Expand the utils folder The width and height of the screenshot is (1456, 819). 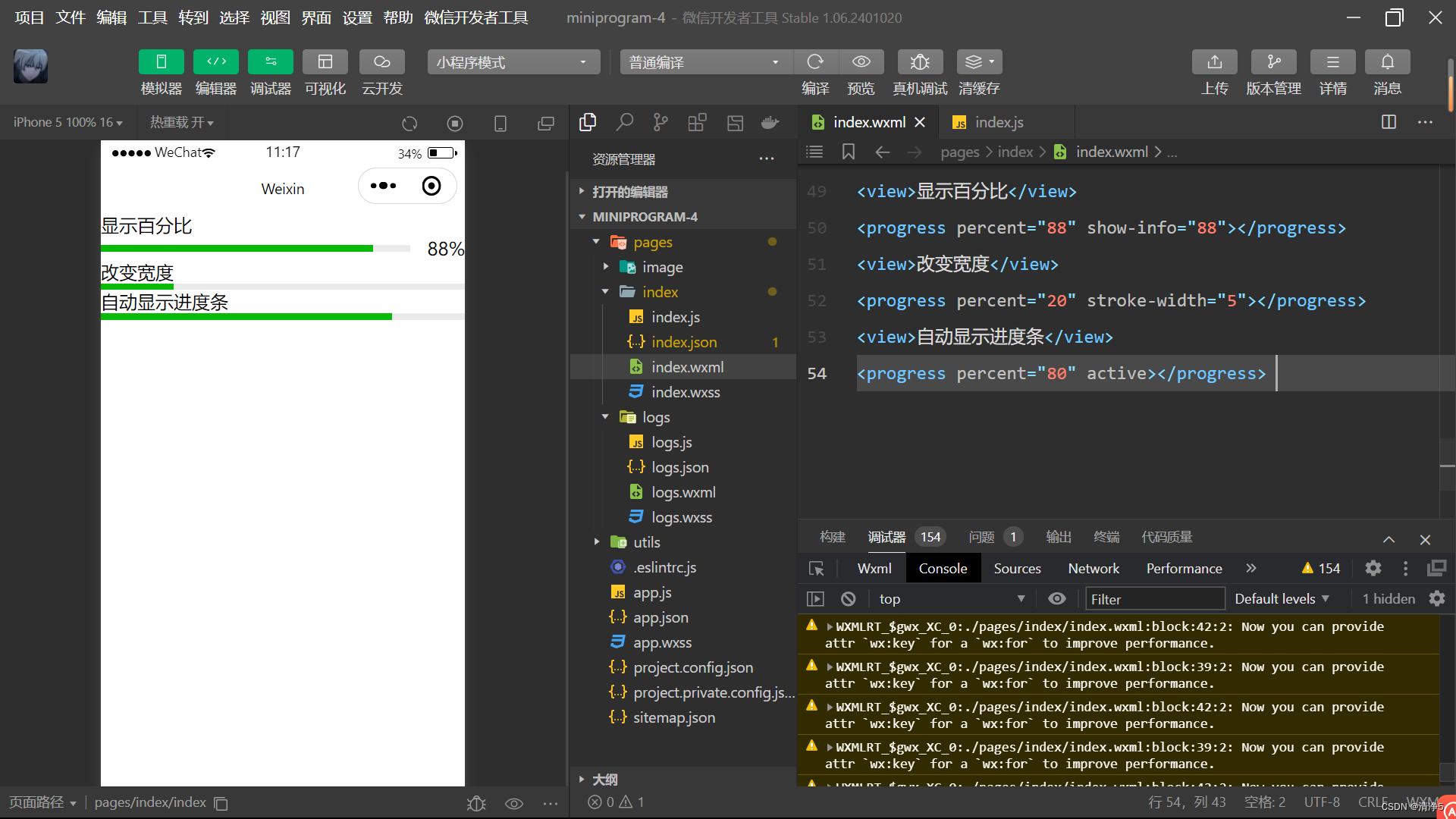coord(646,542)
